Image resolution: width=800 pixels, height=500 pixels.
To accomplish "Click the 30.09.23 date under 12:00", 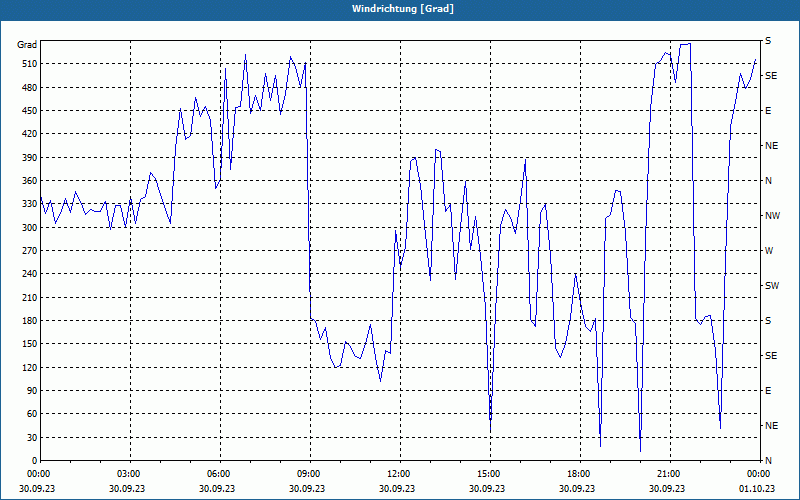I will [x=397, y=489].
